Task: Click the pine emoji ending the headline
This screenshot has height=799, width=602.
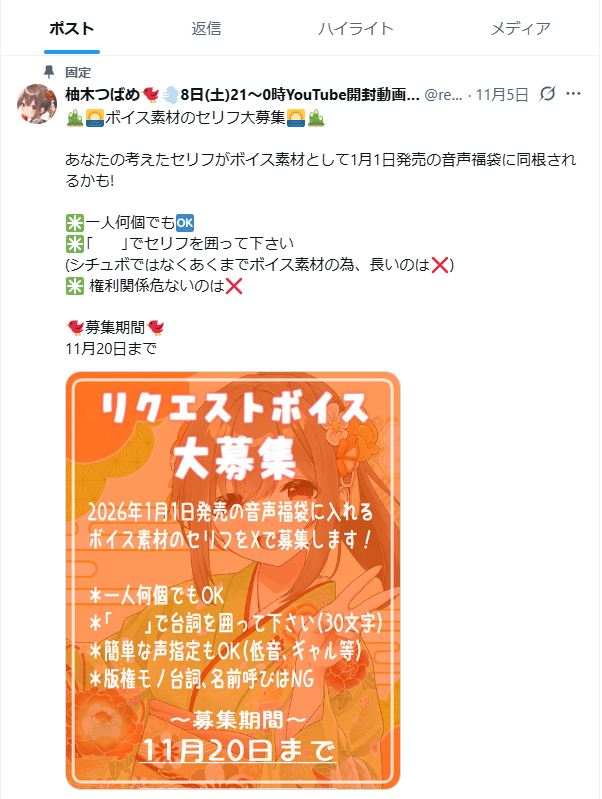Action: (316, 118)
